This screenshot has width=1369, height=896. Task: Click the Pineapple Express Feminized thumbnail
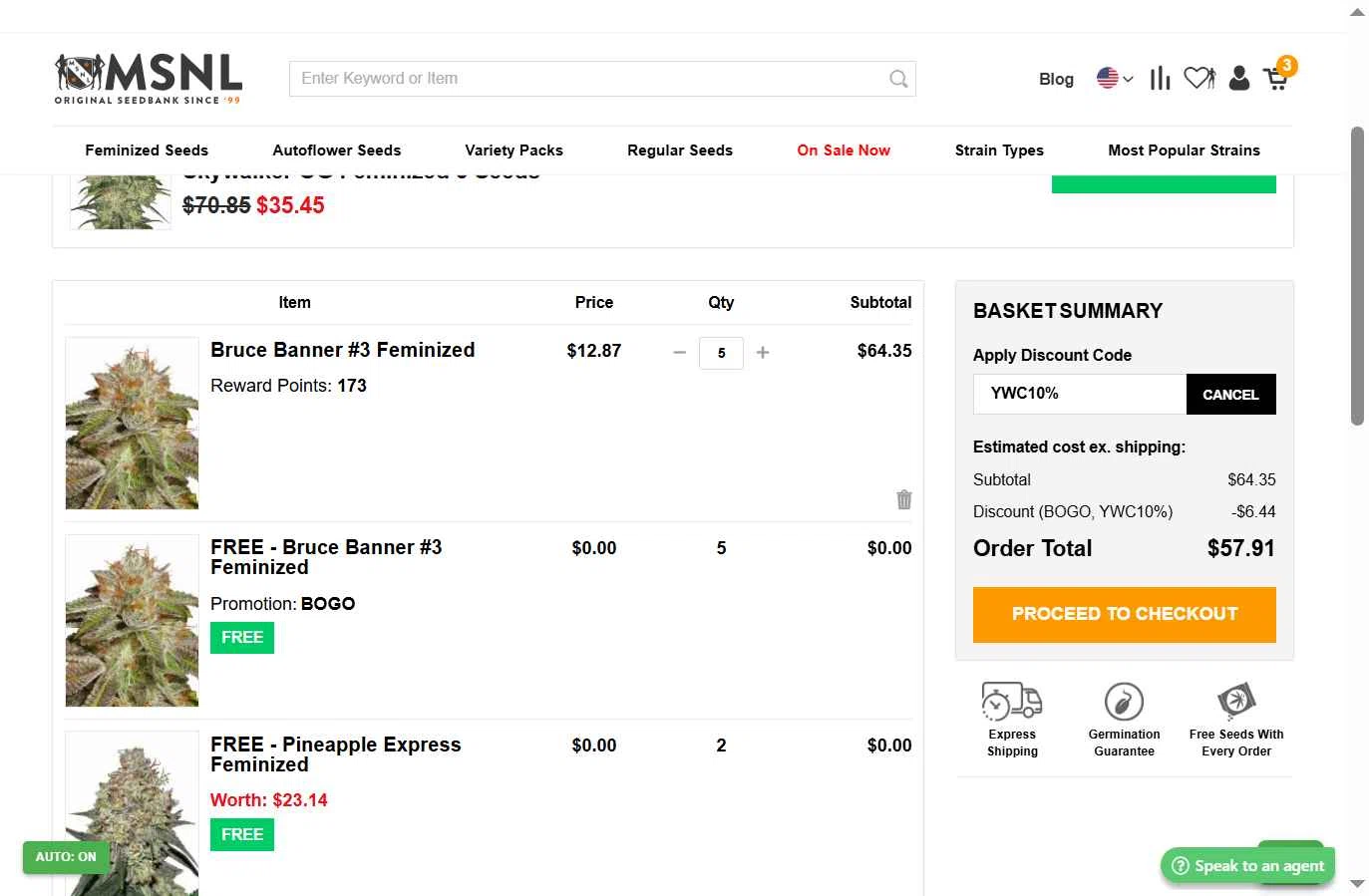click(x=132, y=814)
